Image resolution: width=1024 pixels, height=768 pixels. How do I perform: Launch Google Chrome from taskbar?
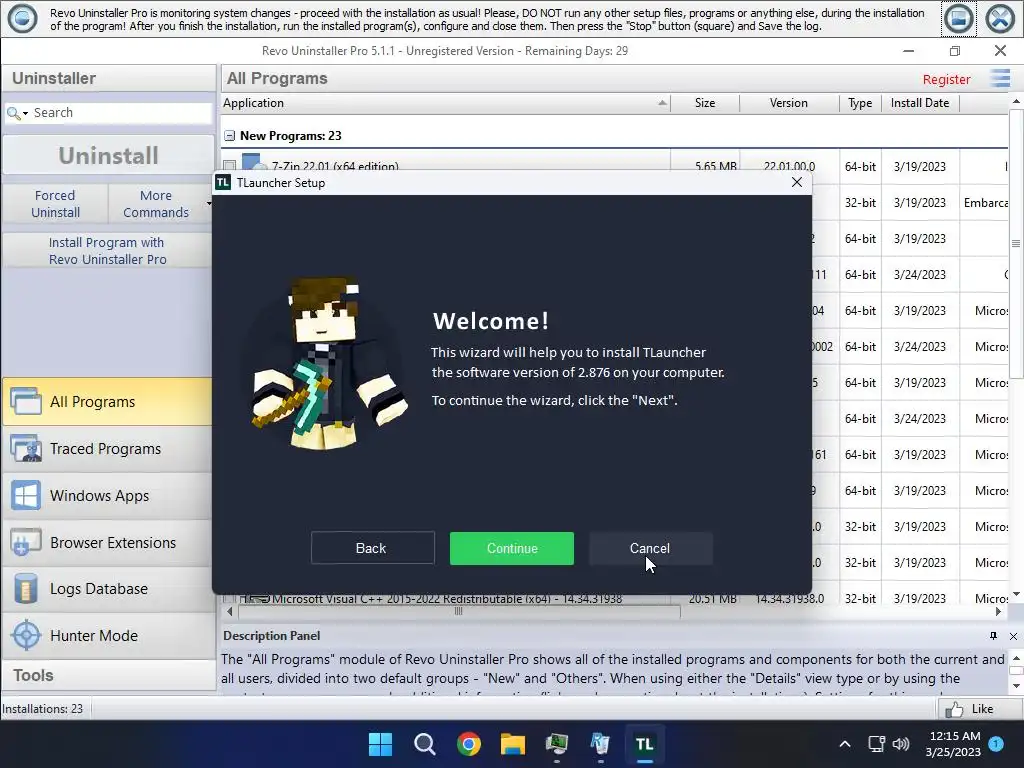(x=469, y=744)
